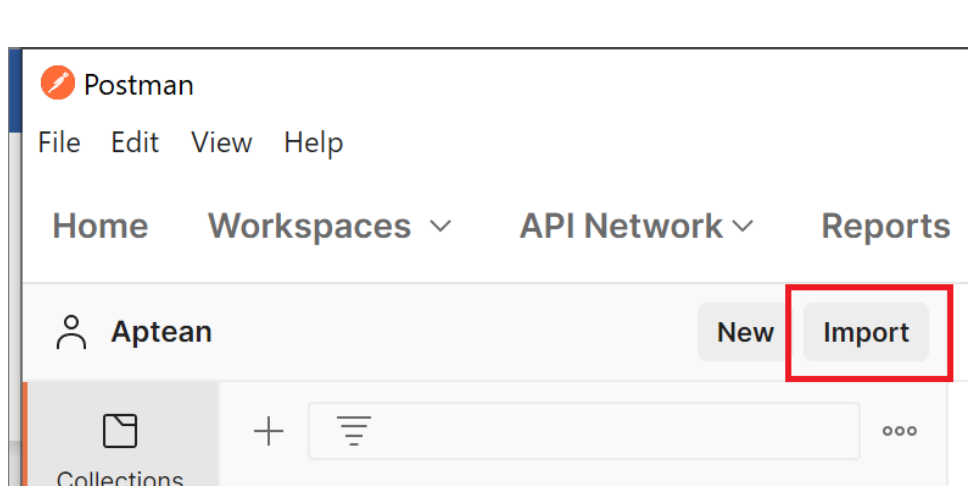Open the Collections sidebar tab icon
This screenshot has width=971, height=493.
point(120,431)
